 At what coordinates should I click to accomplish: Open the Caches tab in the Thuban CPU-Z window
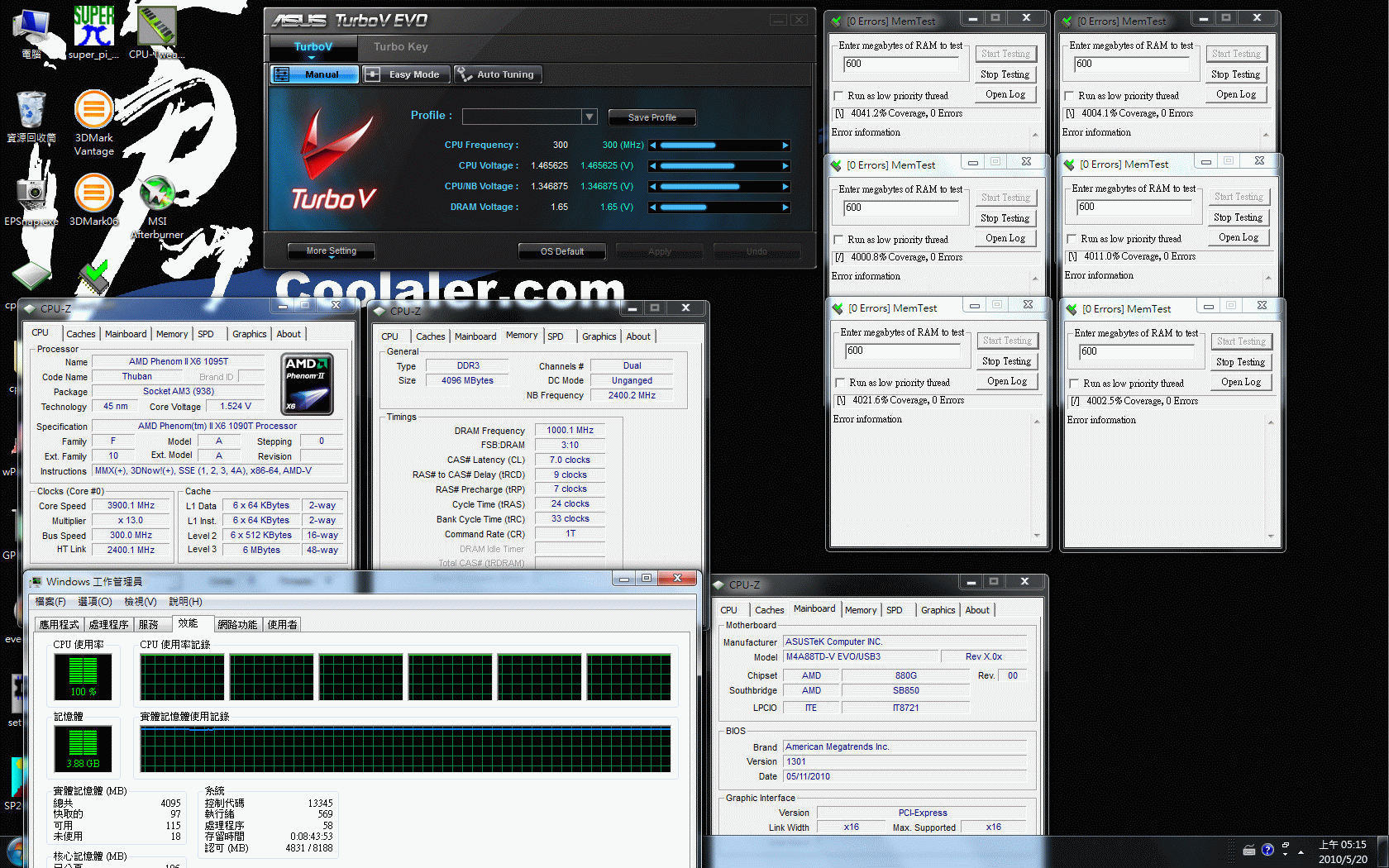tap(81, 334)
